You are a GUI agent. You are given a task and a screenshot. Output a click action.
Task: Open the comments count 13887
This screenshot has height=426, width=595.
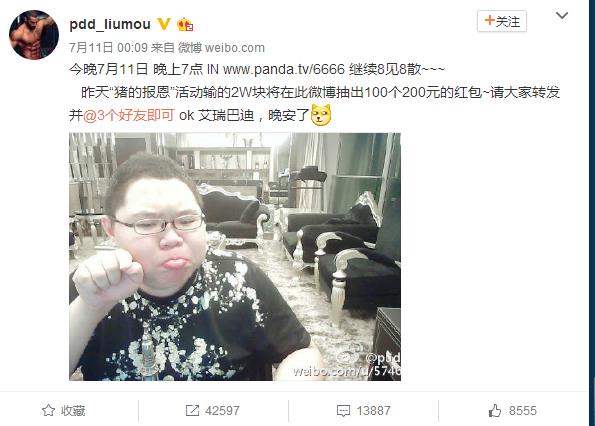point(373,410)
